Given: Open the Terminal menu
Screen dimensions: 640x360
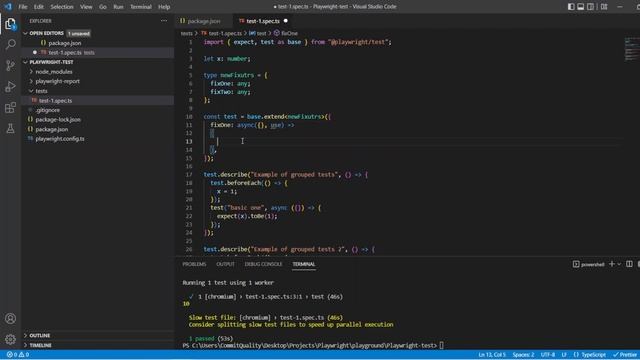Looking at the screenshot, I should [141, 7].
